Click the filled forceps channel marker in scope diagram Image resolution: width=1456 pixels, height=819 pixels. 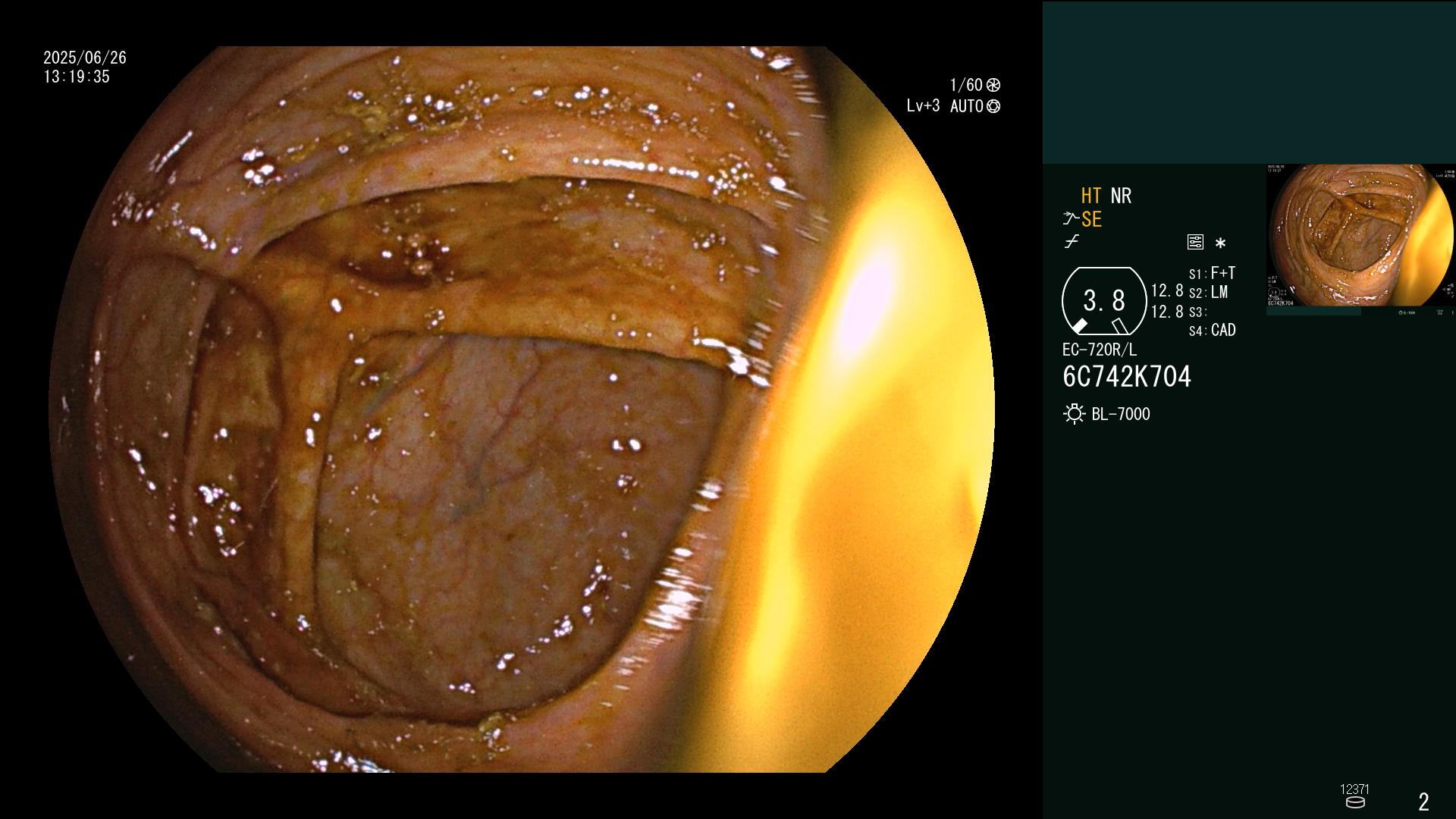1079,326
